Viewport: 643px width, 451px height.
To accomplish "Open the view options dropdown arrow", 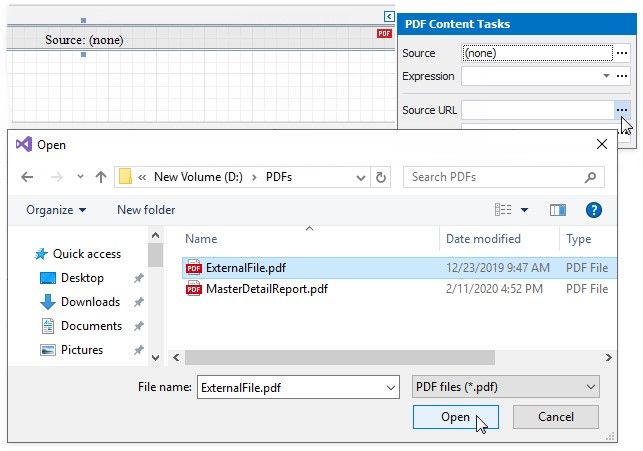I will point(524,210).
